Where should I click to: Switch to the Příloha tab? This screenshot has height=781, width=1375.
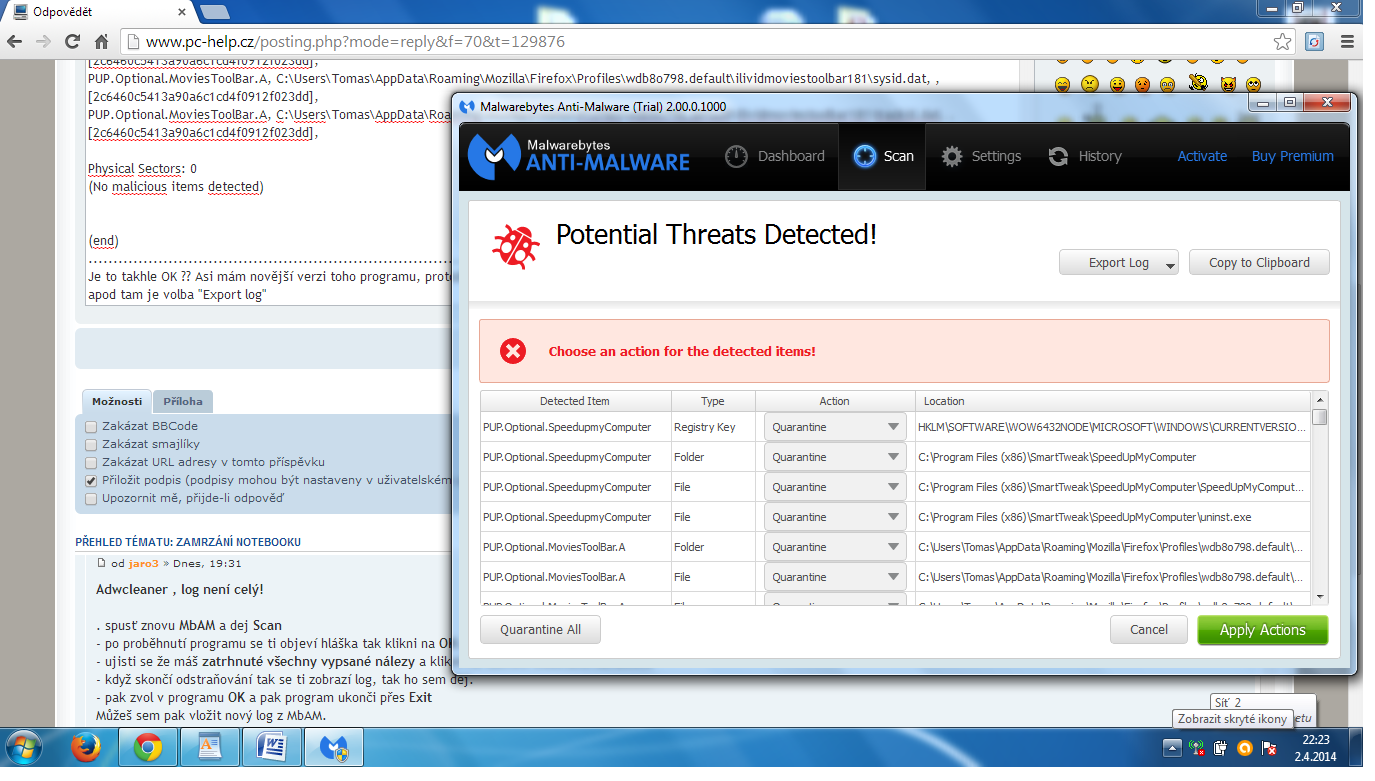pyautogui.click(x=183, y=401)
